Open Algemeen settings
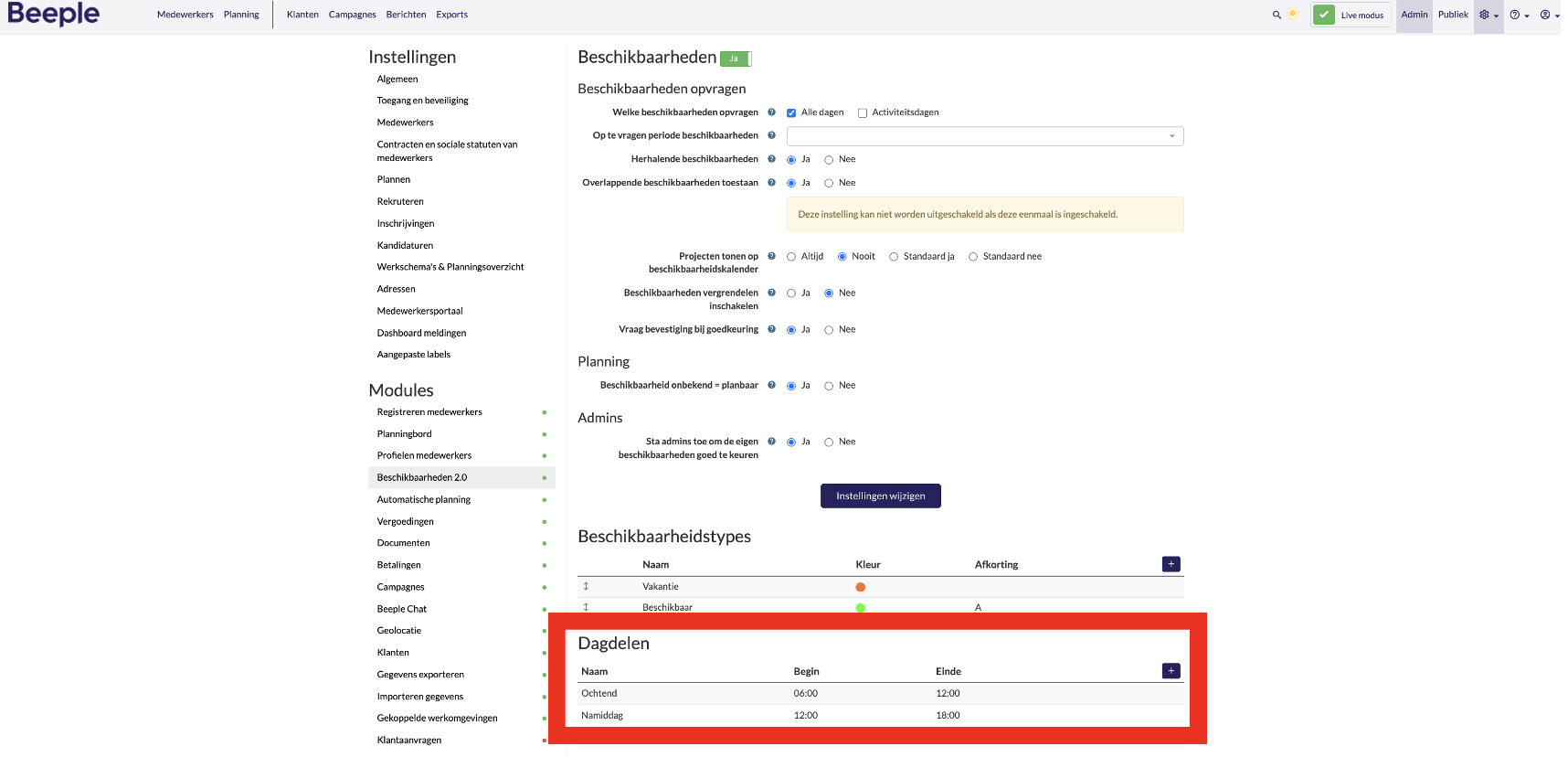 pyautogui.click(x=397, y=80)
